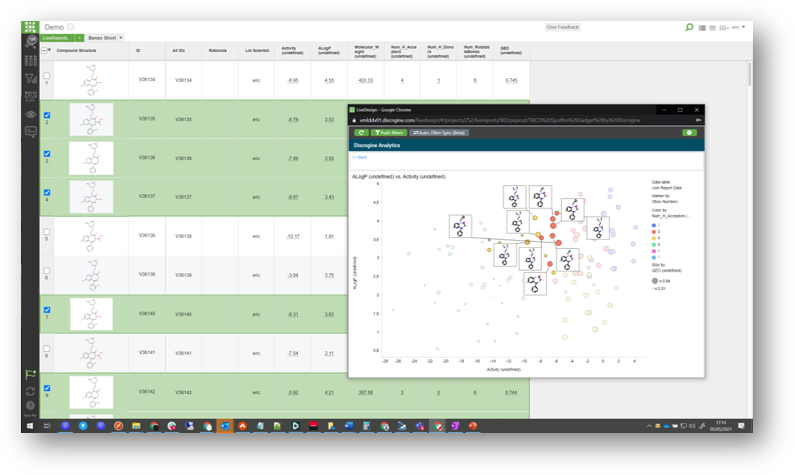
Task: Click the Auto. Filter Sync (Beta) button
Action: (439, 133)
